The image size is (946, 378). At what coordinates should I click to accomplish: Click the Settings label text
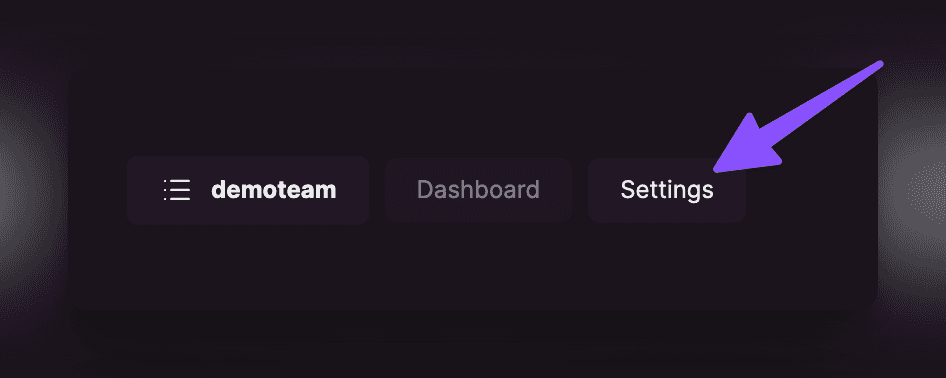pyautogui.click(x=667, y=191)
